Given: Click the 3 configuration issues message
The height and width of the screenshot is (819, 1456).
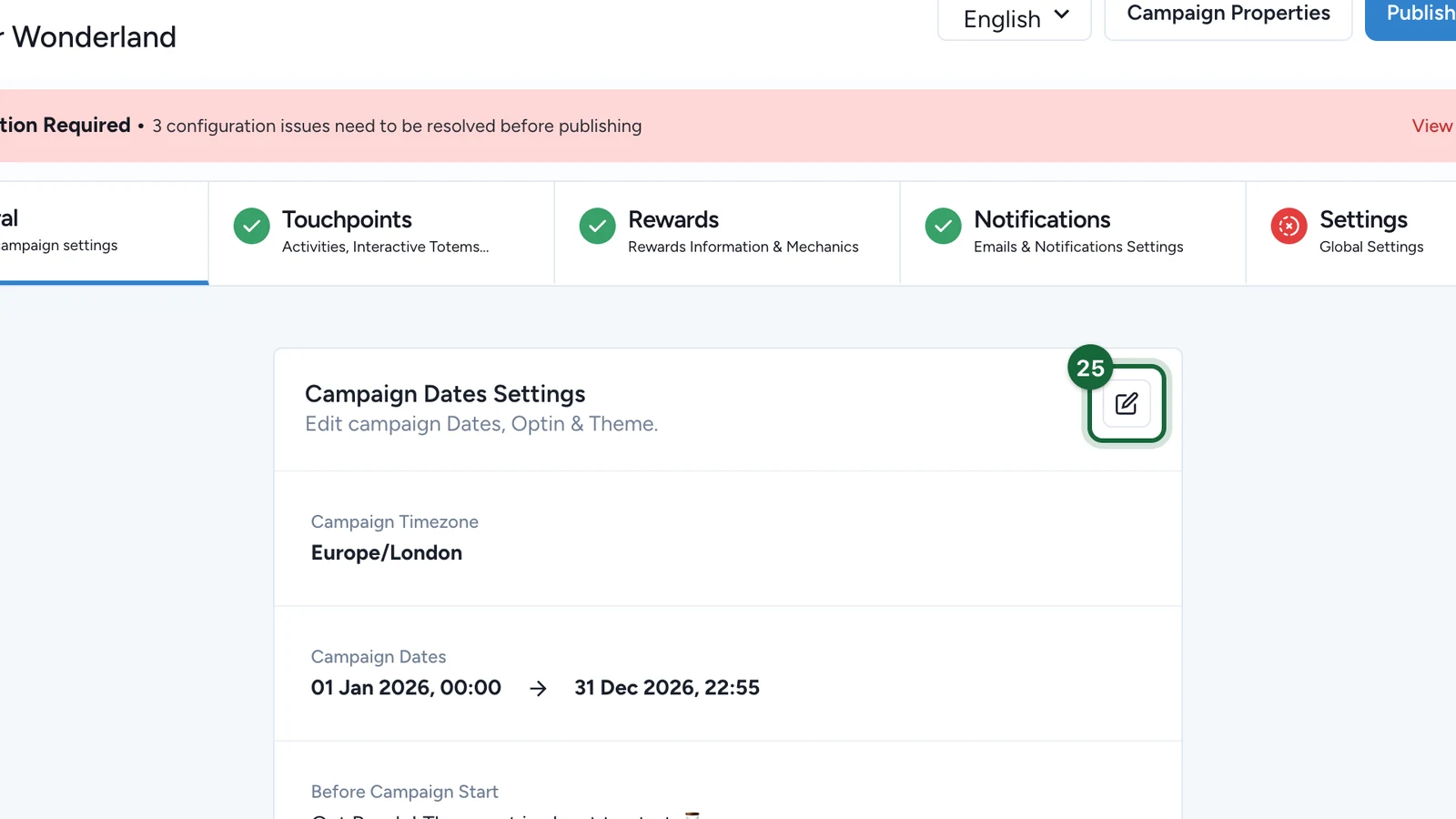Looking at the screenshot, I should coord(397,126).
